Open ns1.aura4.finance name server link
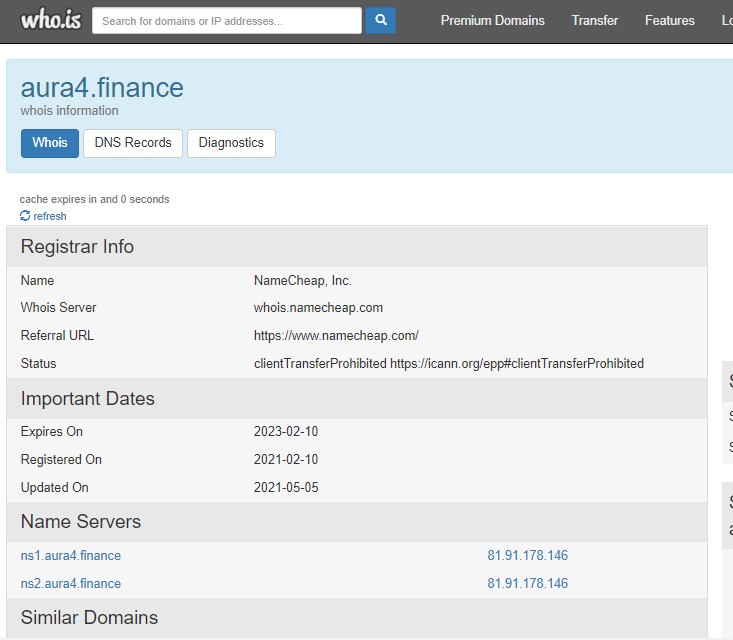The width and height of the screenshot is (733, 640). pos(71,555)
